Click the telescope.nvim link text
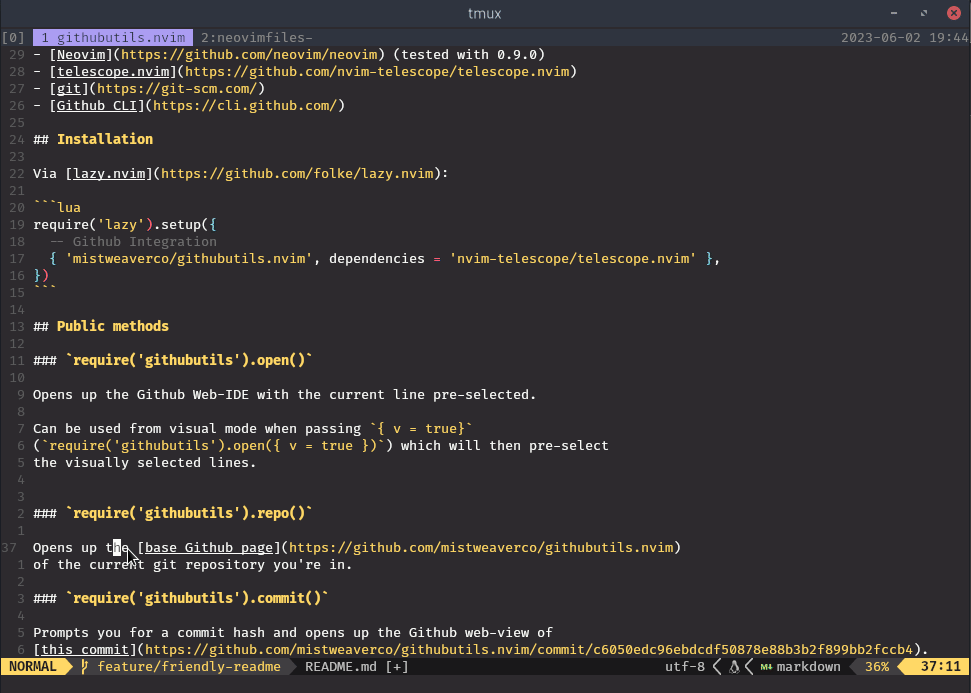 pos(113,71)
